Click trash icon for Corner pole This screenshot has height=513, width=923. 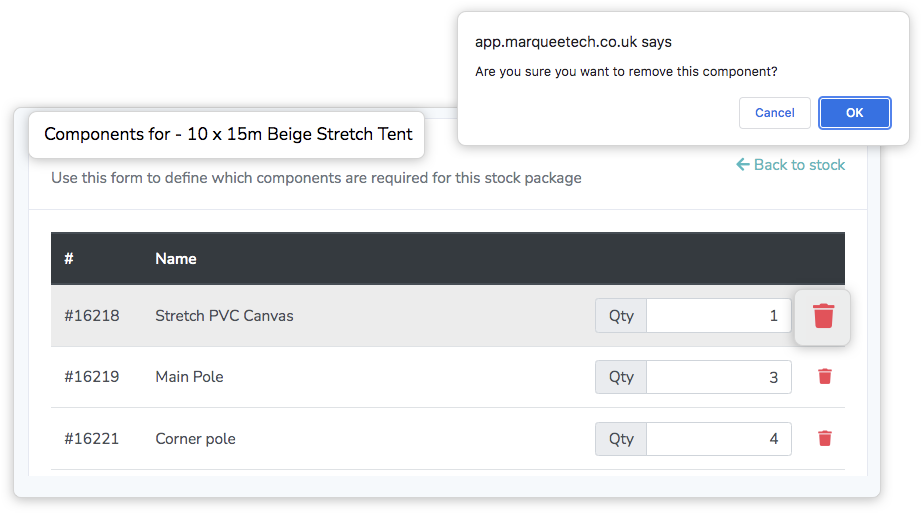(825, 438)
